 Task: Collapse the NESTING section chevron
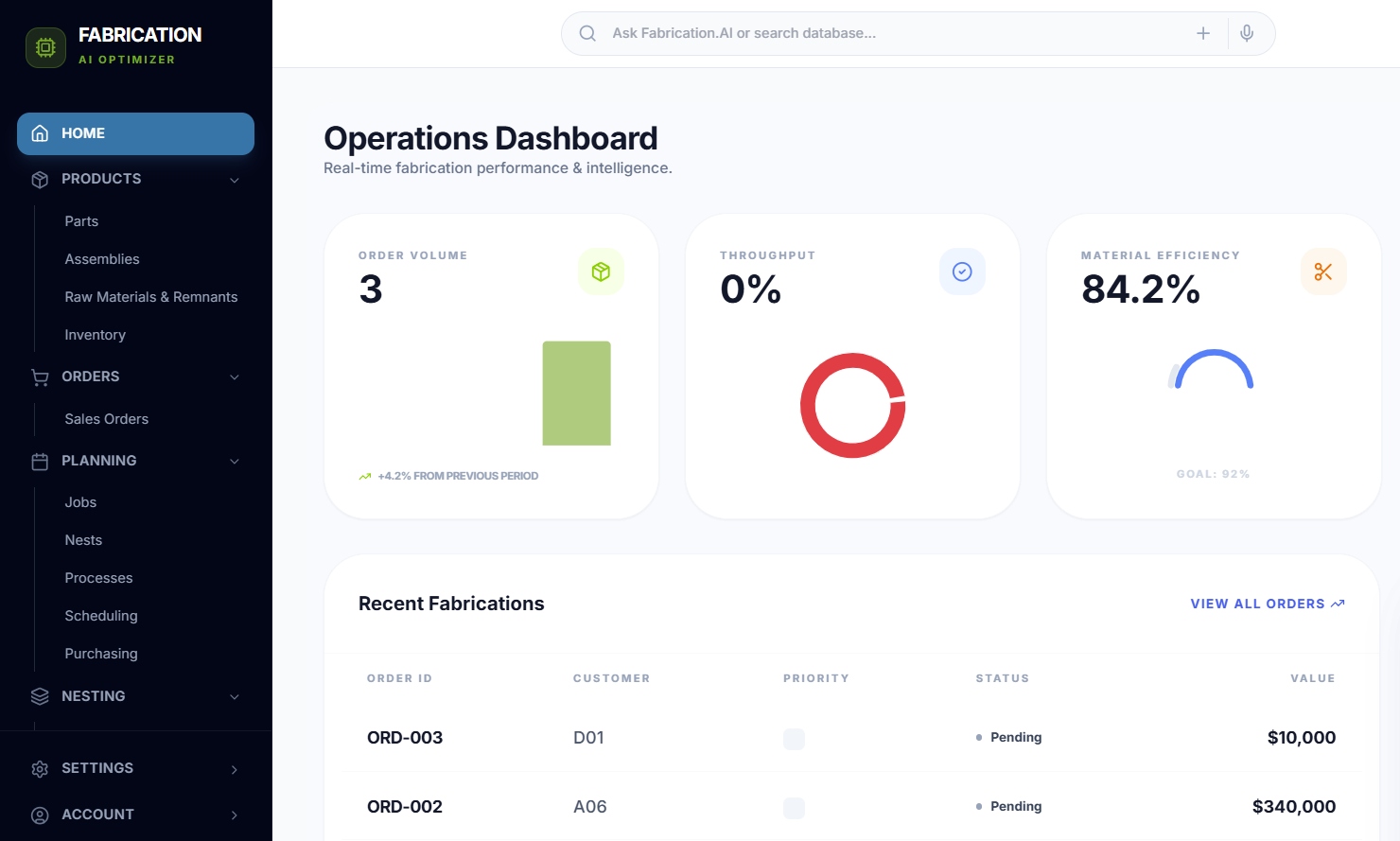click(234, 696)
